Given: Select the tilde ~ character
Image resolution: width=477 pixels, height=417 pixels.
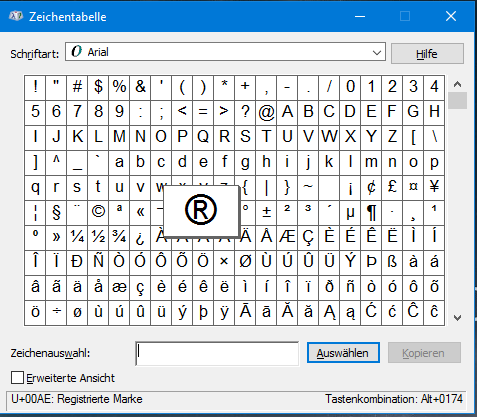Looking at the screenshot, I should 308,188.
